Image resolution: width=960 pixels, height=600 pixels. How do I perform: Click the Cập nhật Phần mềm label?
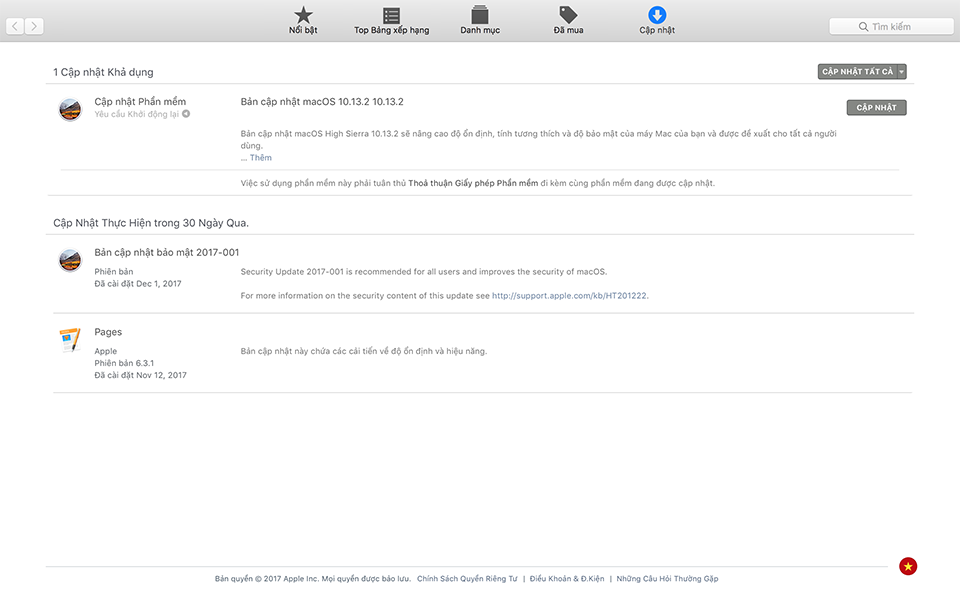[140, 102]
